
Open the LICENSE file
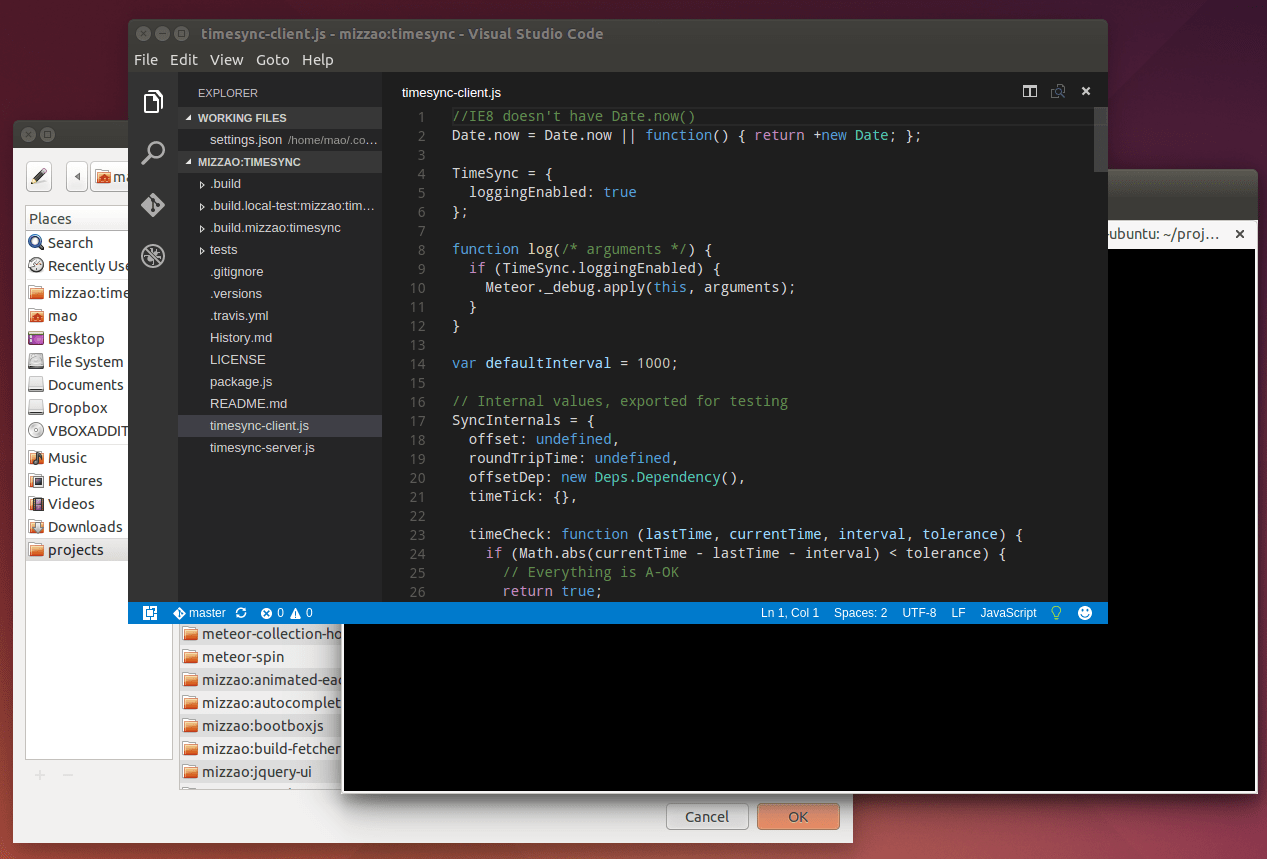pos(280,360)
